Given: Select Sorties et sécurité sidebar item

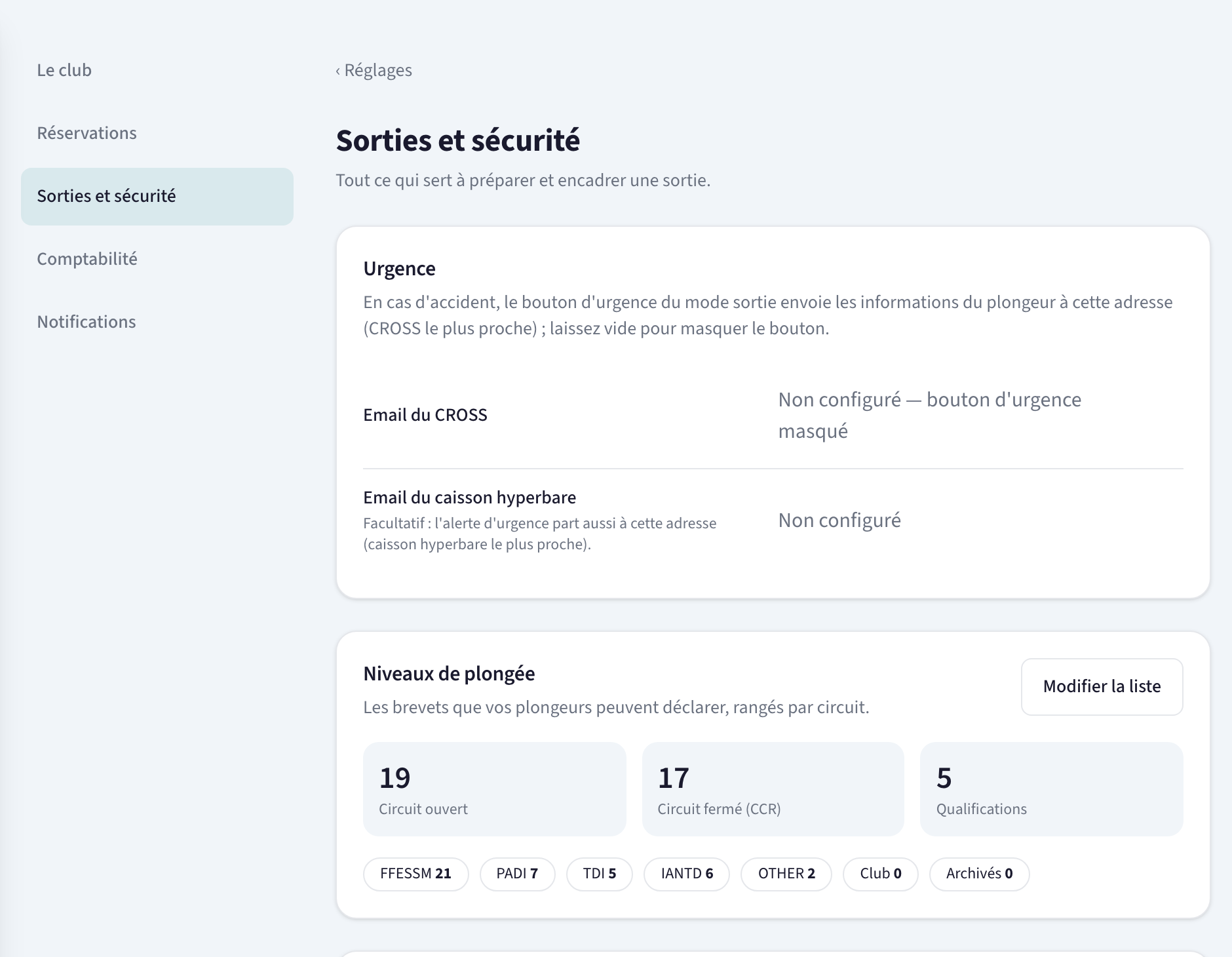Looking at the screenshot, I should [157, 196].
